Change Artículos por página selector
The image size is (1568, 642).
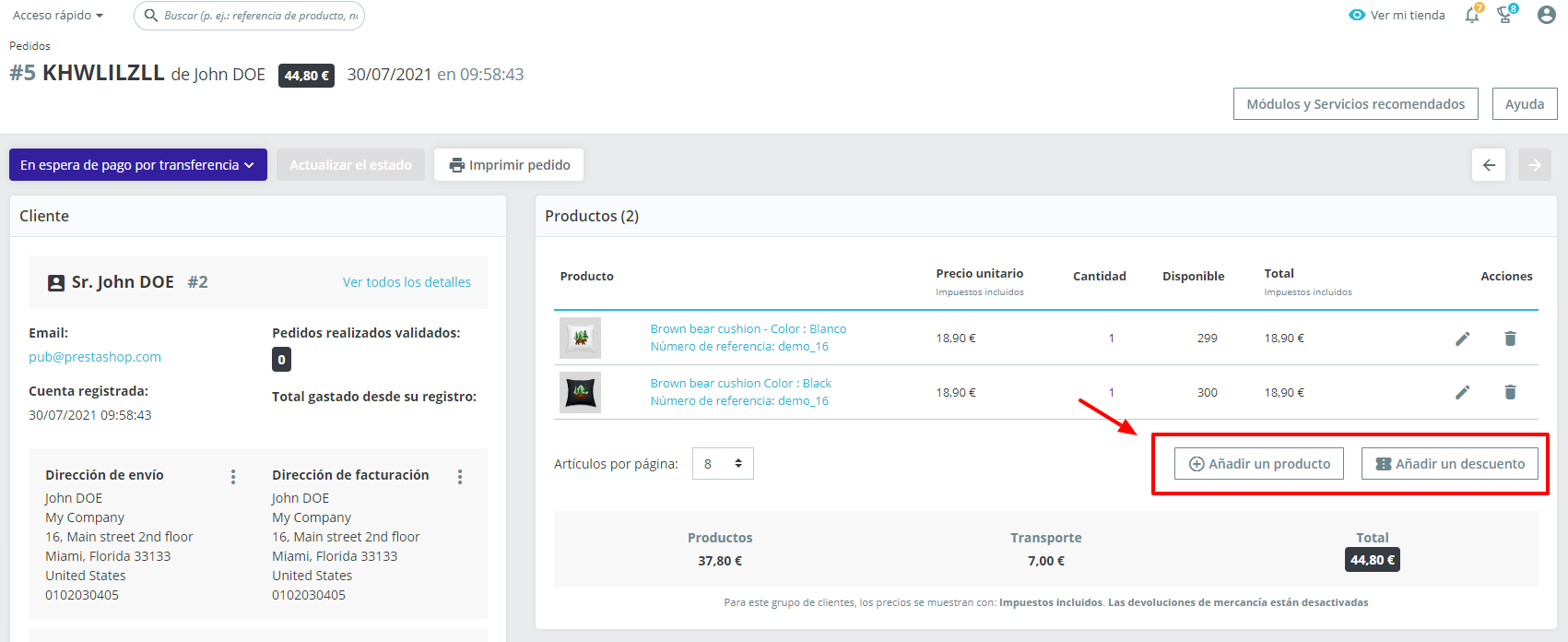(723, 464)
